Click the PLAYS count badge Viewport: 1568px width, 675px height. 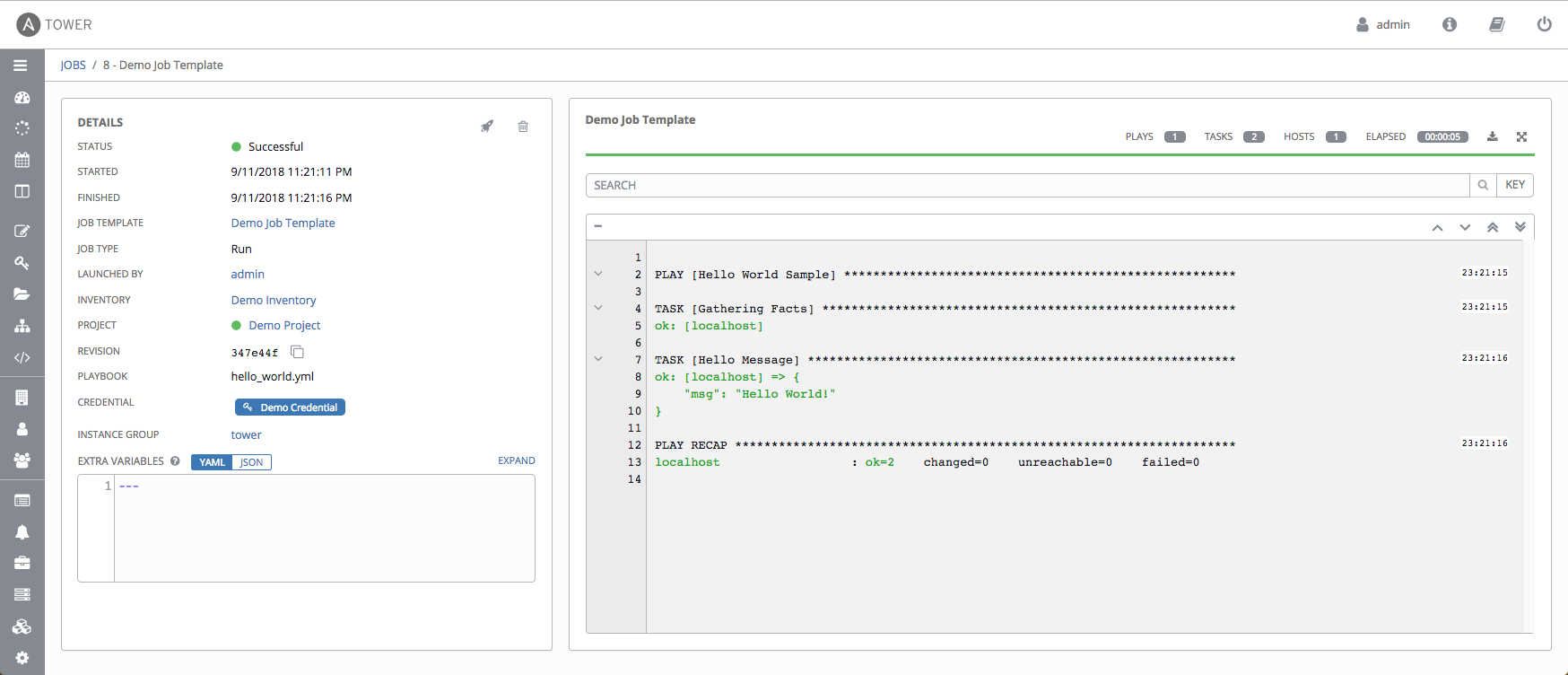coord(1175,136)
